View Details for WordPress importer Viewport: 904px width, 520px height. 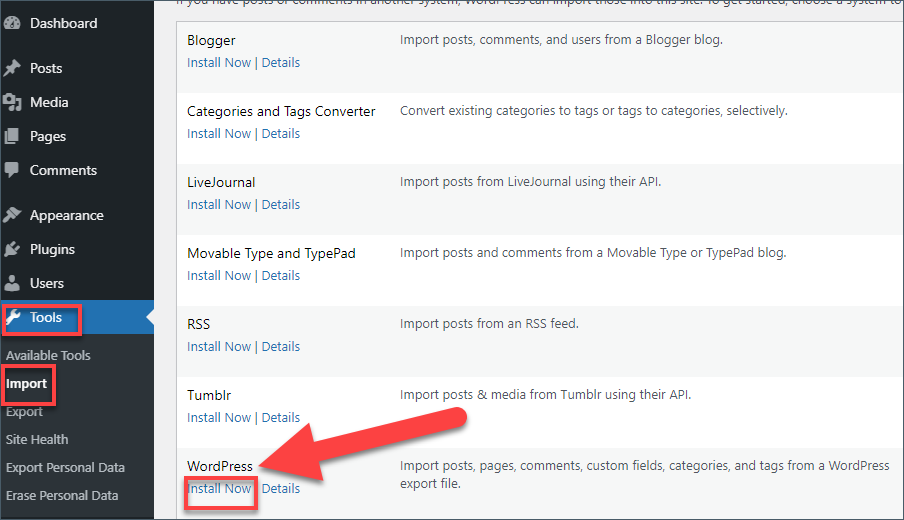[x=281, y=488]
